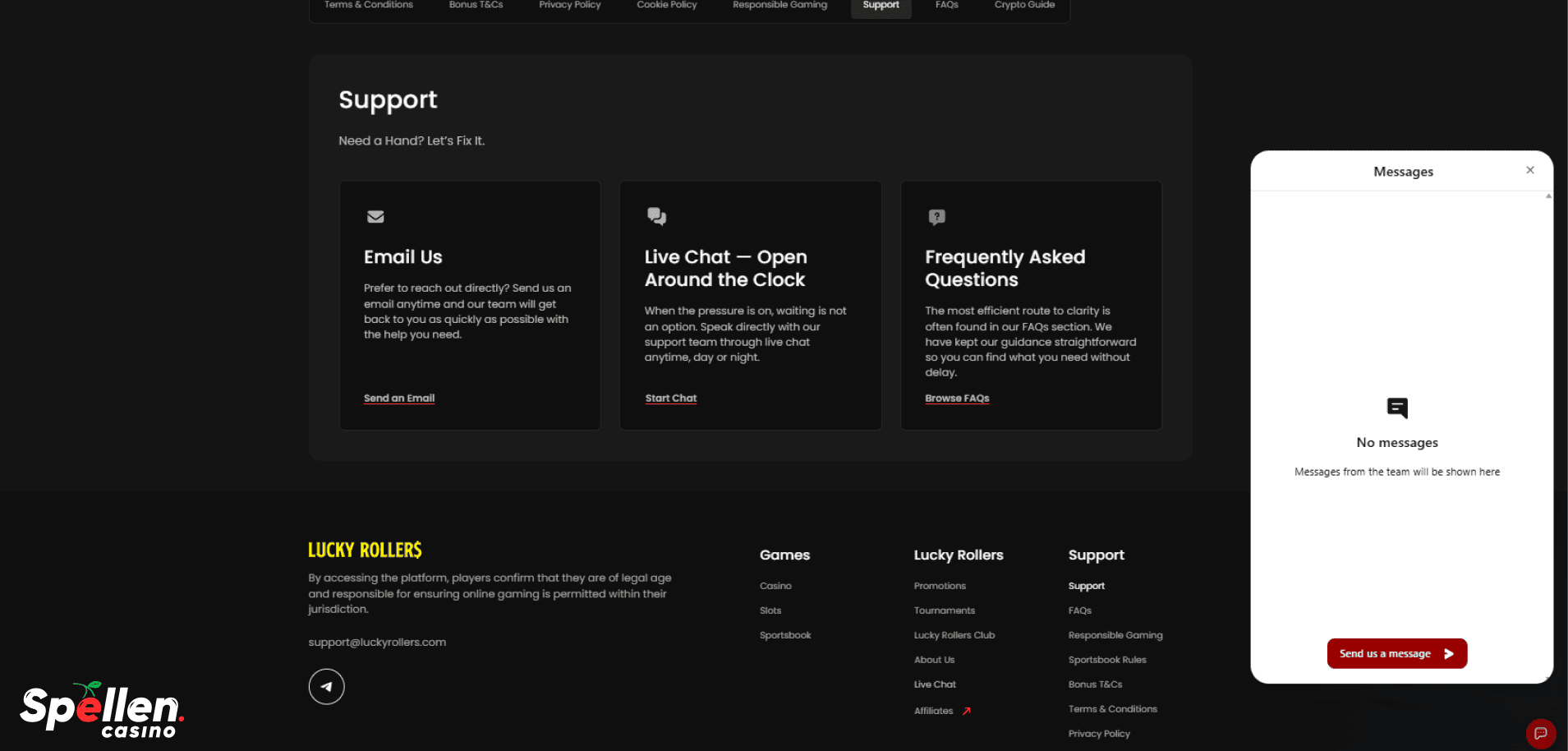Click the Lucky Rollers footer logo
This screenshot has height=751, width=1568.
pos(365,550)
